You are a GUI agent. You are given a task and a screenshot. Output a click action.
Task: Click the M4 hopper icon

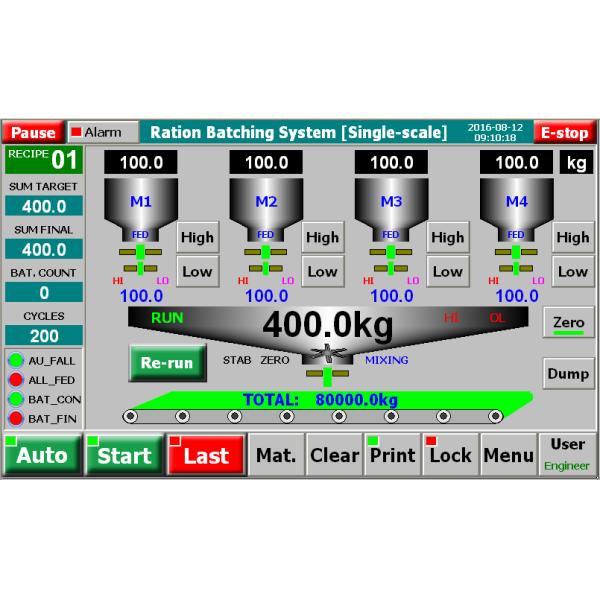pos(517,210)
